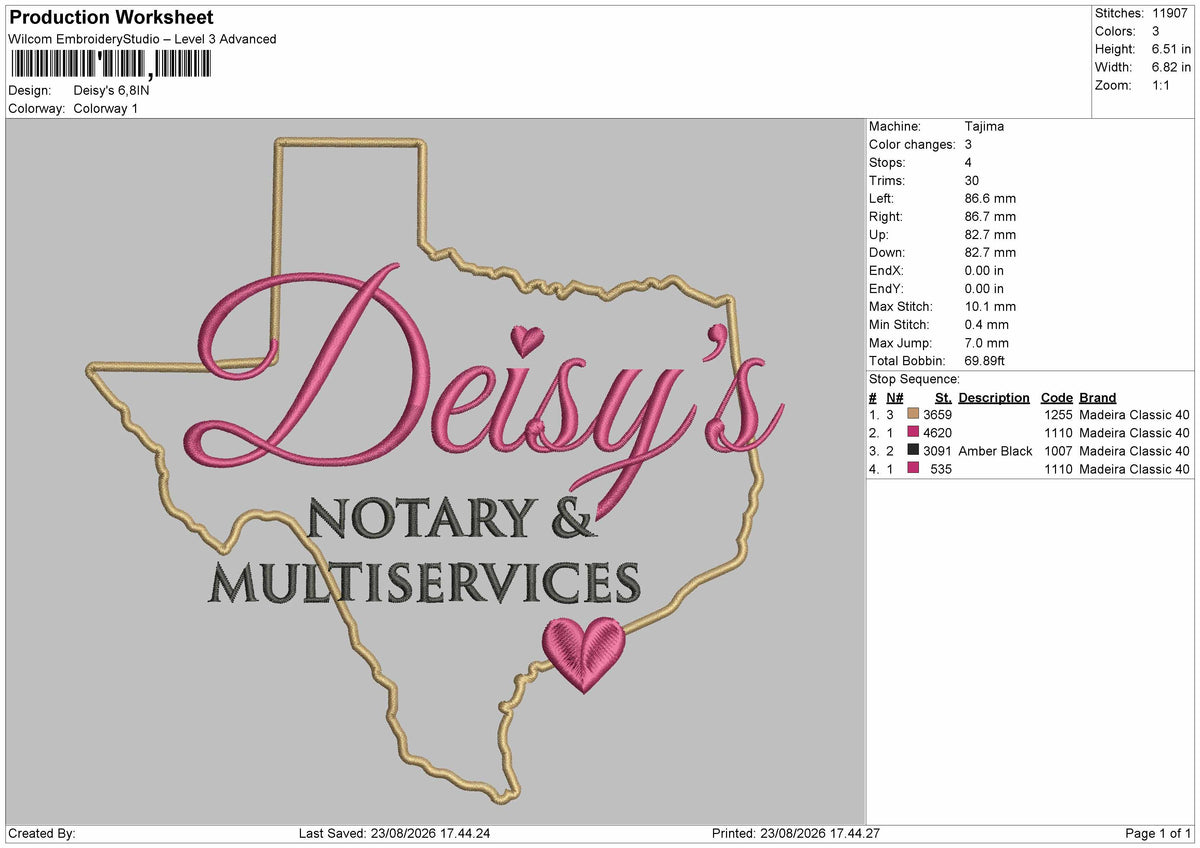Click the Total Bobbin value 69.89ft
Screen dimensions: 1200x848
coord(985,360)
